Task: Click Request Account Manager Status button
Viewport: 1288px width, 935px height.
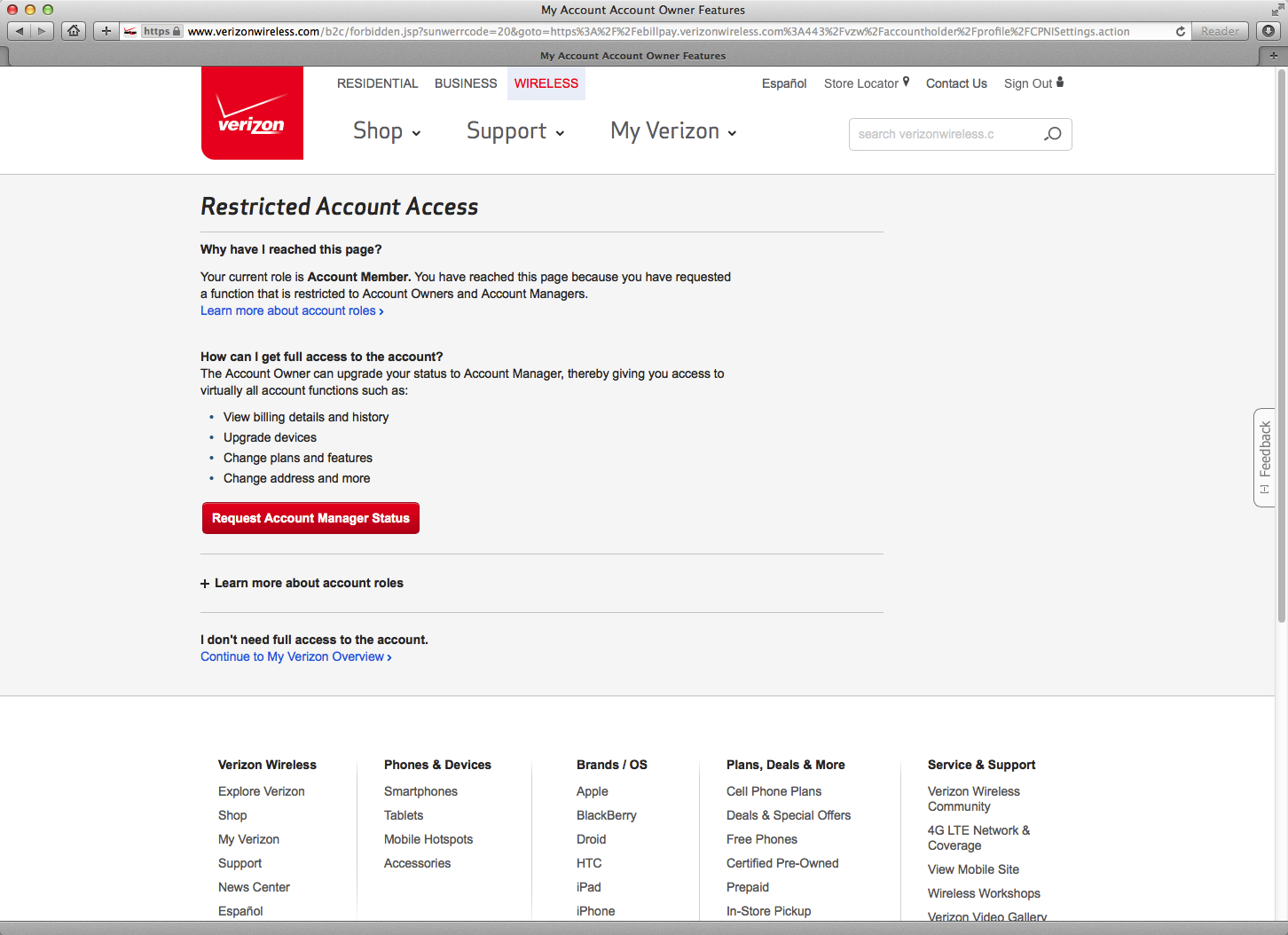Action: coord(310,518)
